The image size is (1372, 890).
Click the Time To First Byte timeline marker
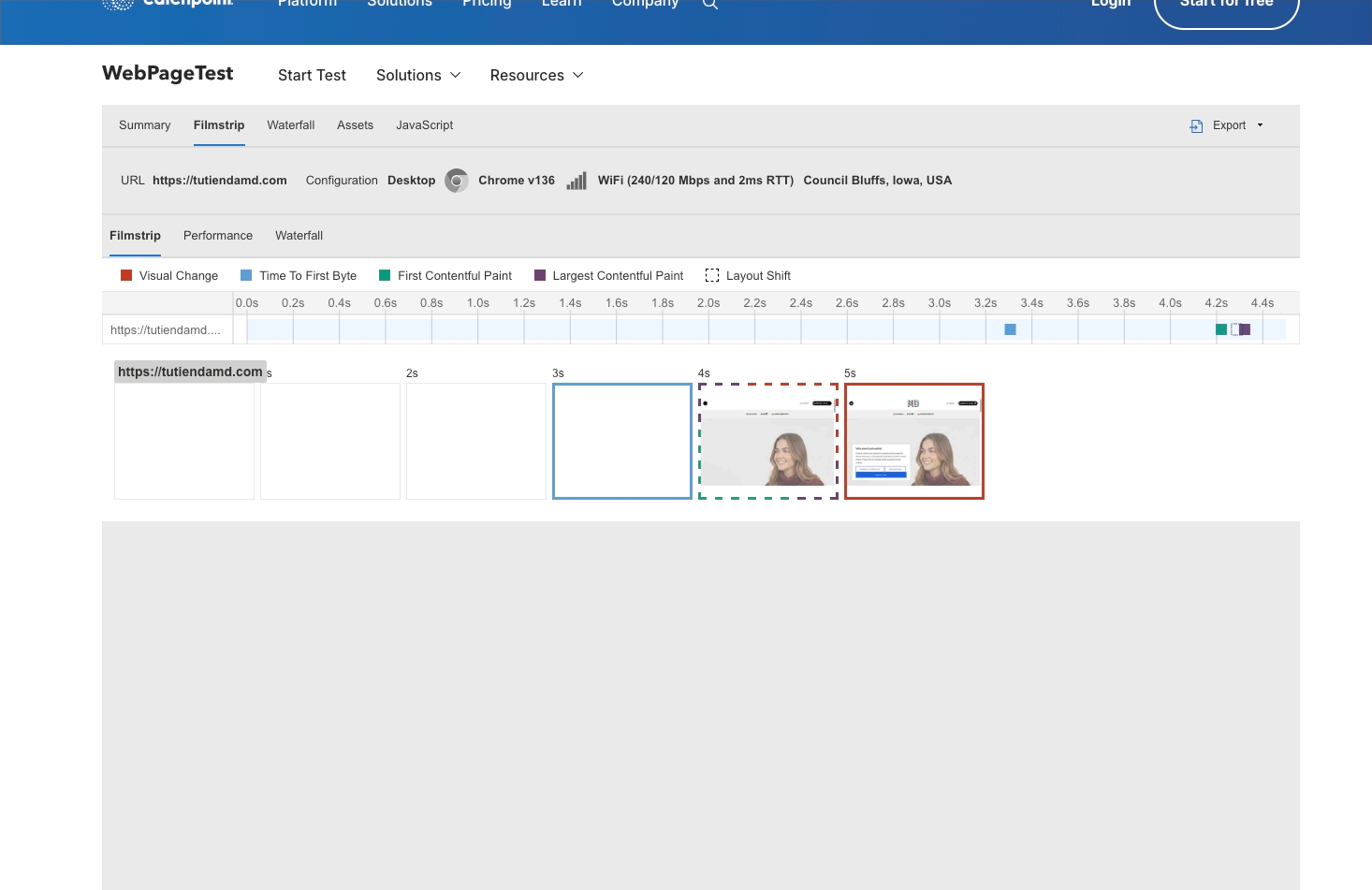[x=1010, y=329]
